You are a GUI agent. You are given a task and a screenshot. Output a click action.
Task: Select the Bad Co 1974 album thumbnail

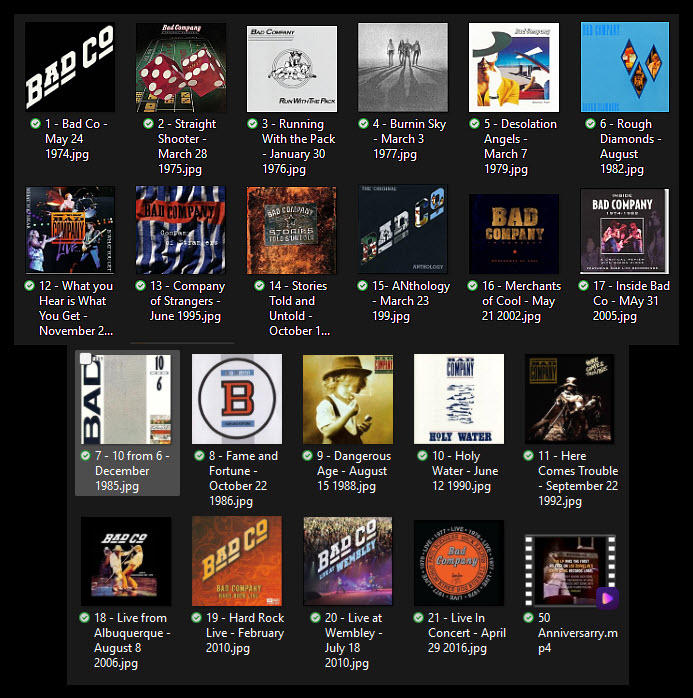[x=70, y=67]
